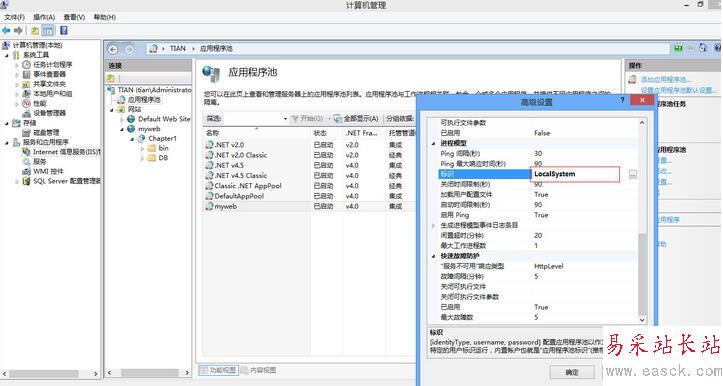Click the Internet 信息服务(IIS) icon

click(x=27, y=152)
